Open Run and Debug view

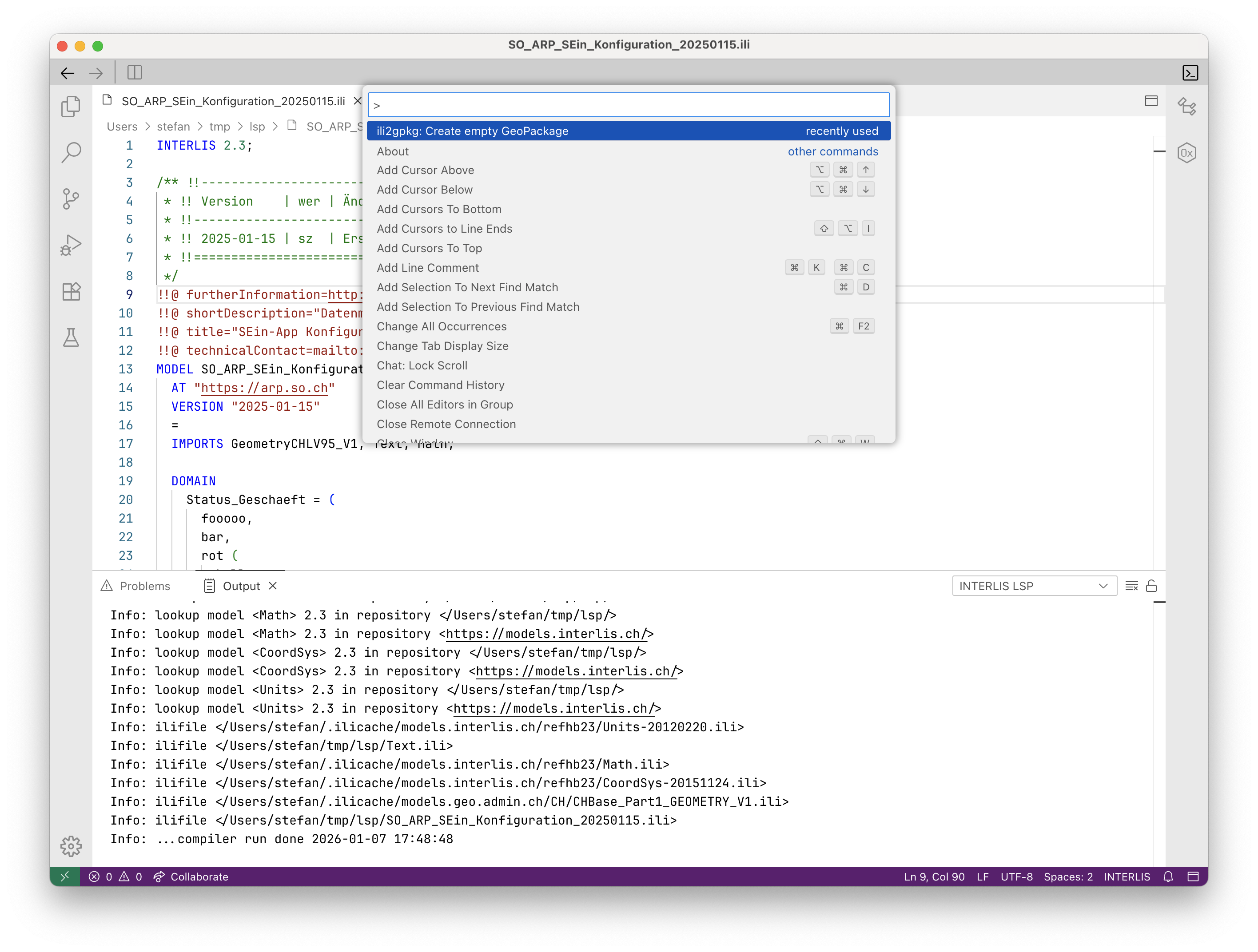71,245
